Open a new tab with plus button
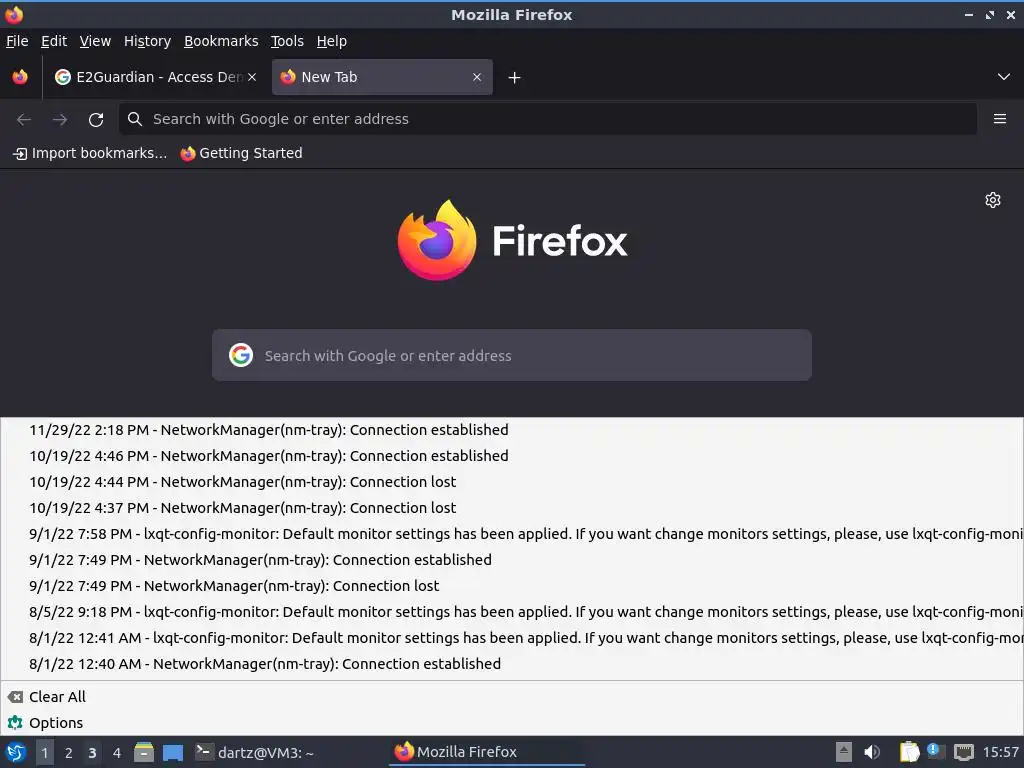 click(515, 78)
